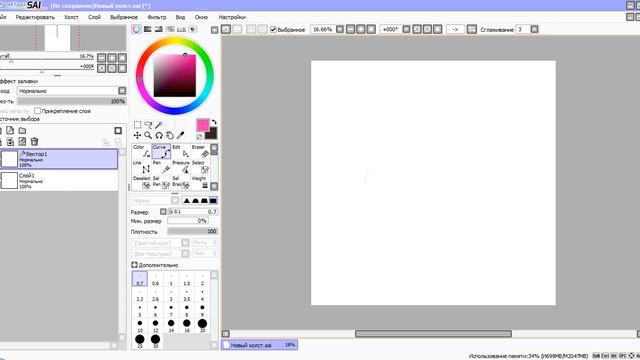Toggle the Дополнительно expander

coord(134,265)
